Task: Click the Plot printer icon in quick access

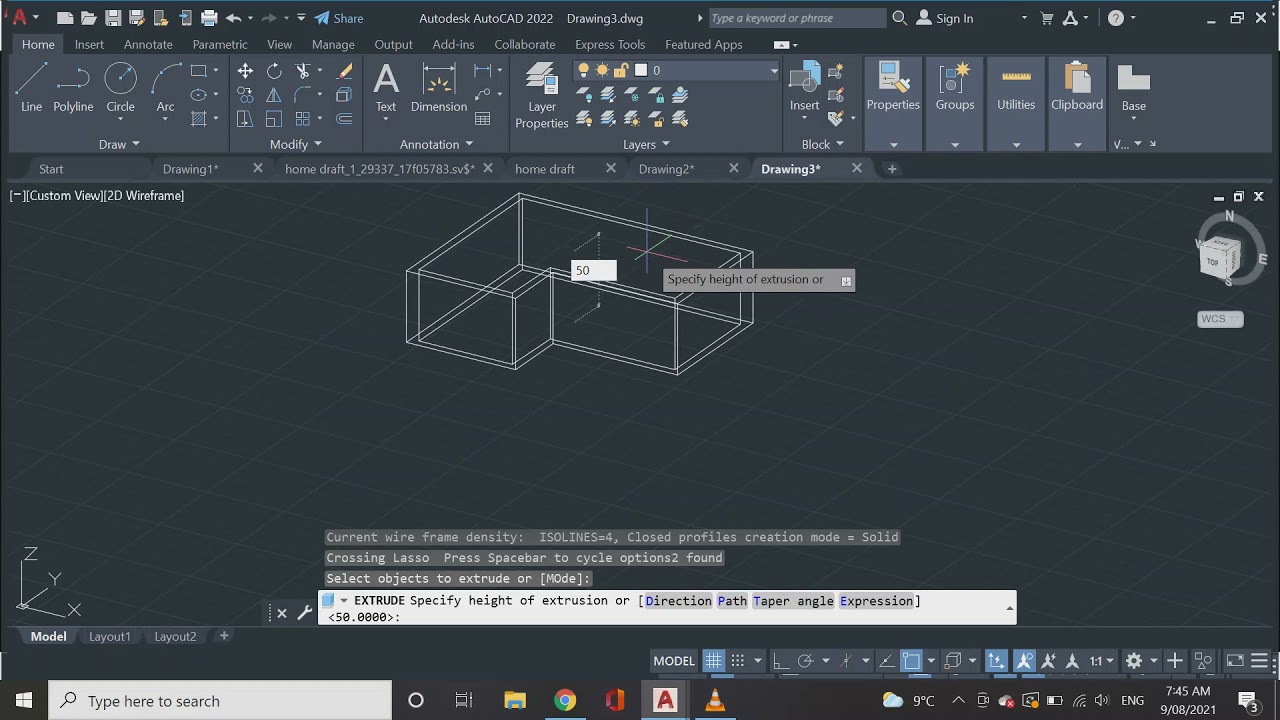Action: point(209,18)
